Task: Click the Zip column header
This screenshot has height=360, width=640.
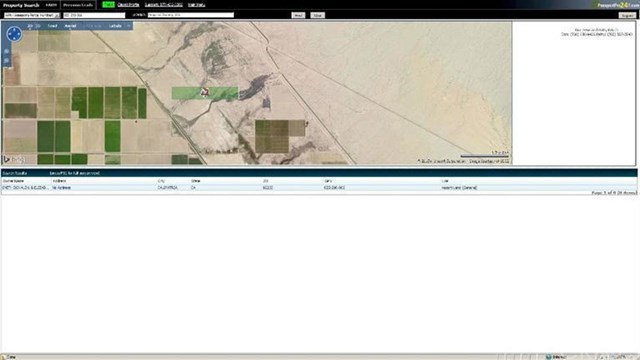Action: [266, 181]
